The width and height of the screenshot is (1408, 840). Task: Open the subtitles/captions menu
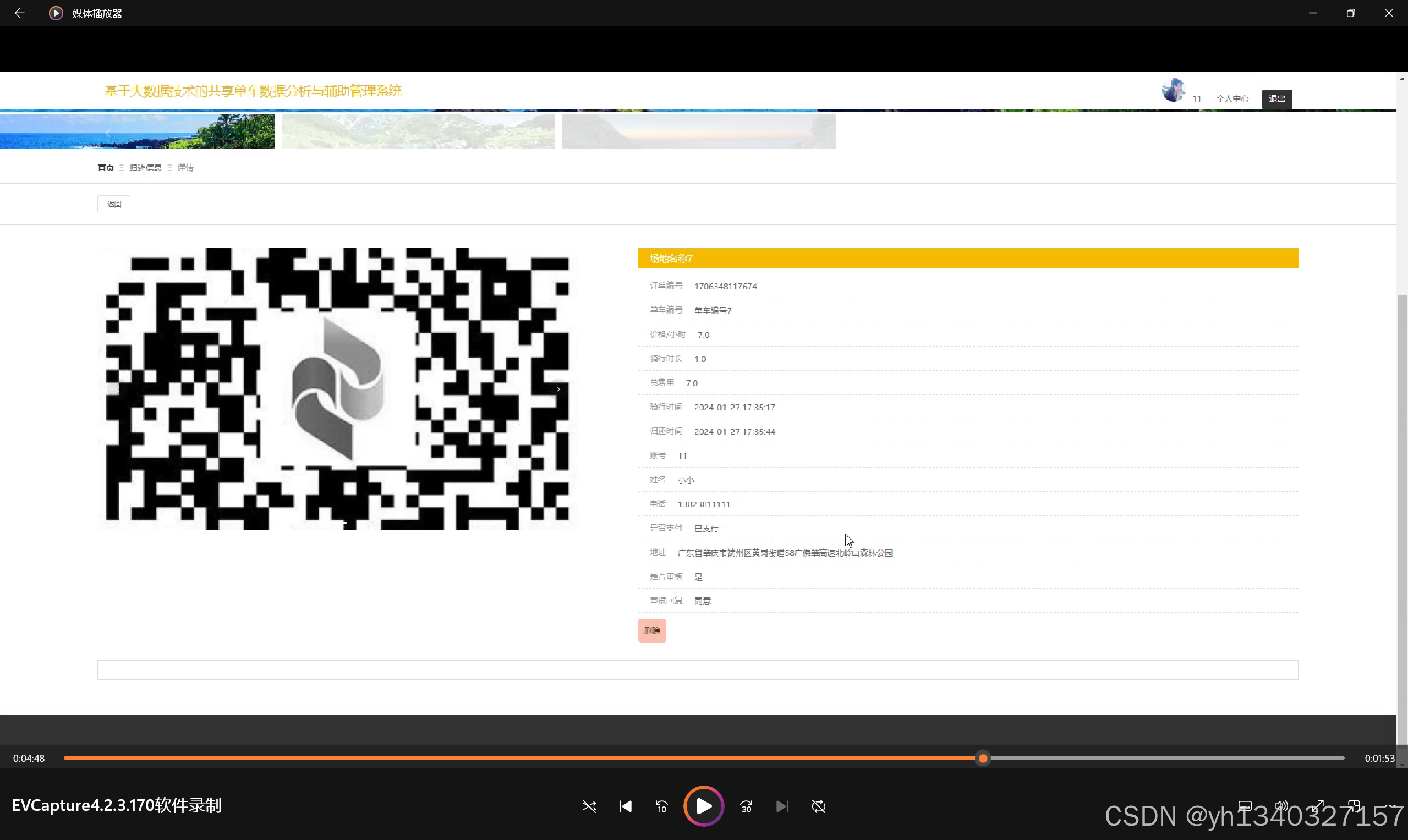pos(1245,806)
